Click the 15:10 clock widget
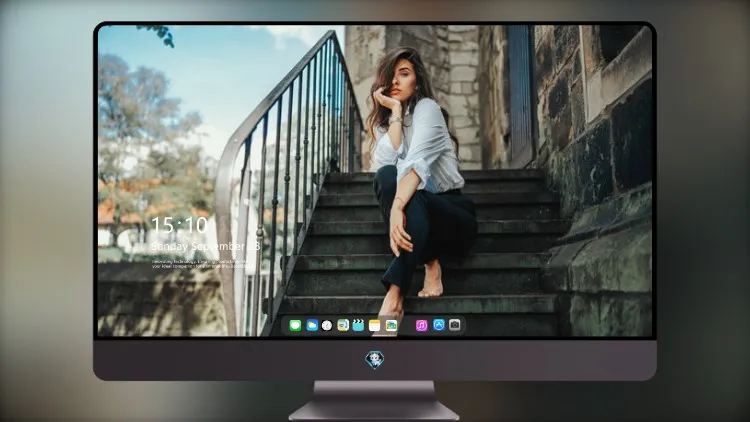 click(180, 225)
